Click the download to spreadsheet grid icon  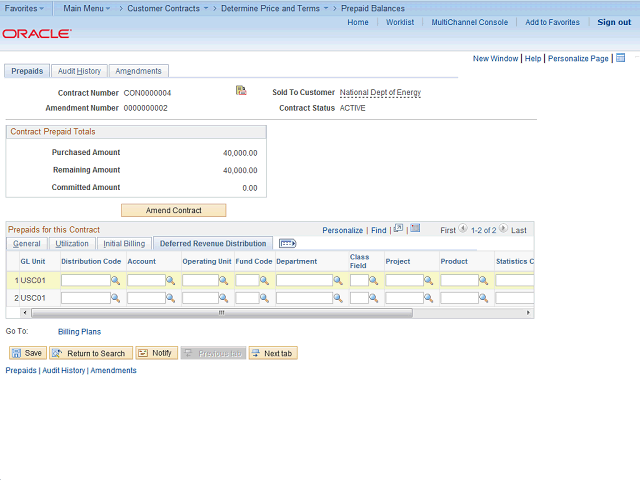pos(415,229)
